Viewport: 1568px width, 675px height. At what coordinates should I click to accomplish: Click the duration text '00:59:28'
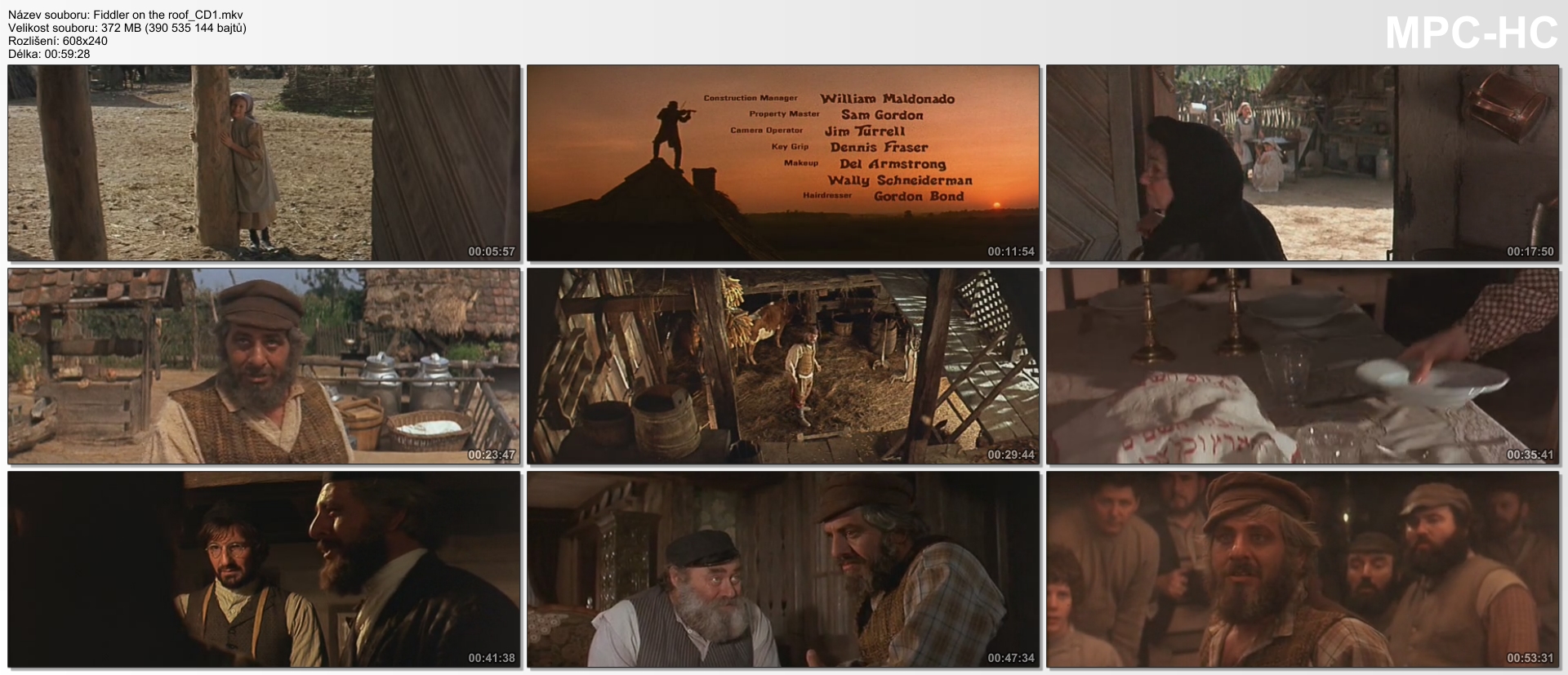point(67,54)
